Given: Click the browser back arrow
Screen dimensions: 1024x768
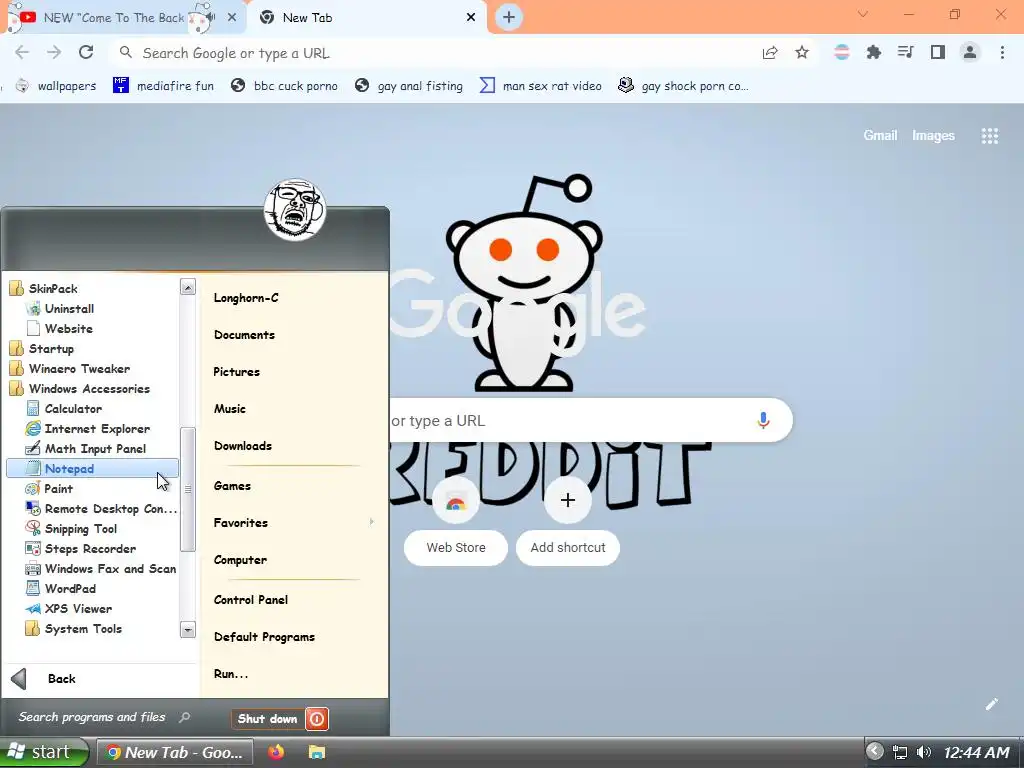Looking at the screenshot, I should 22,52.
